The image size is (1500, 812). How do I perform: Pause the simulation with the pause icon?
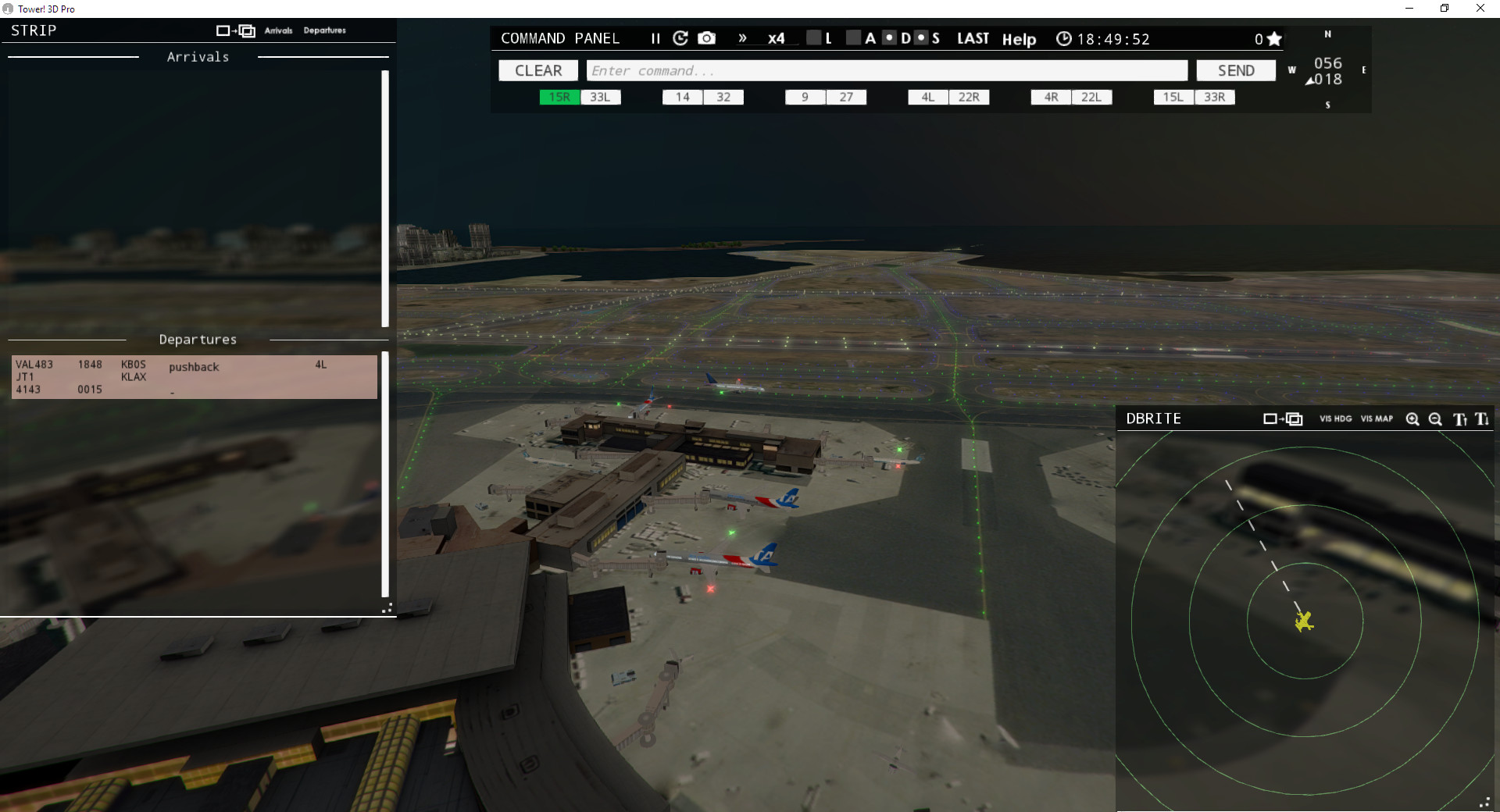tap(655, 37)
